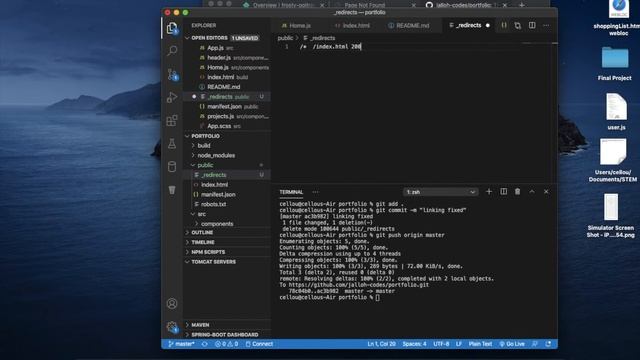Image resolution: width=640 pixels, height=360 pixels.
Task: Open the terminal panel ellipsis menu
Action: (316, 192)
